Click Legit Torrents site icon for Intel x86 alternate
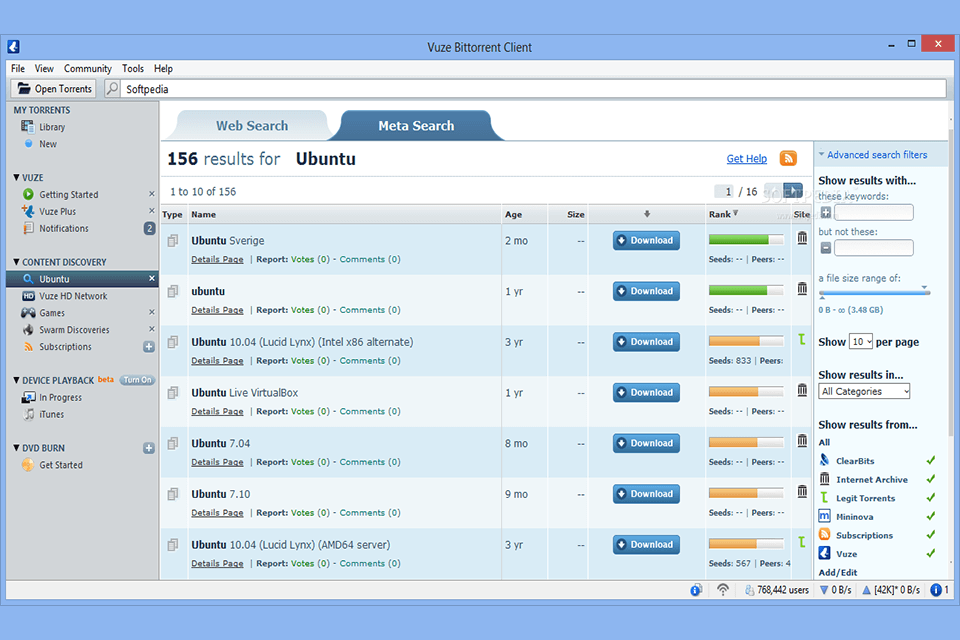Viewport: 960px width, 640px height. tap(801, 339)
